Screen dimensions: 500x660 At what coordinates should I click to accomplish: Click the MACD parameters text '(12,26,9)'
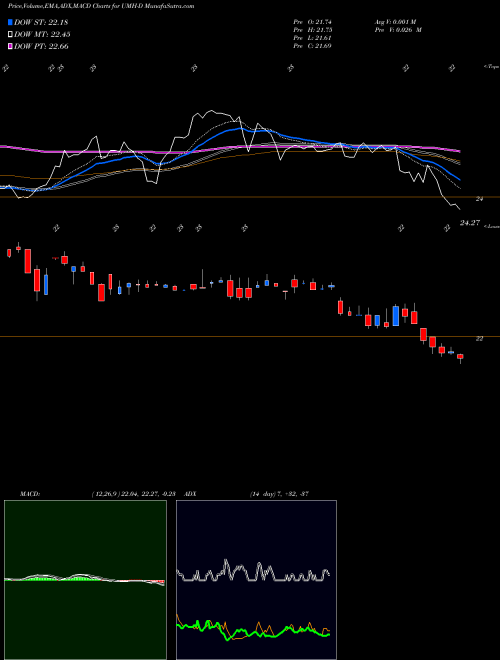(105, 494)
